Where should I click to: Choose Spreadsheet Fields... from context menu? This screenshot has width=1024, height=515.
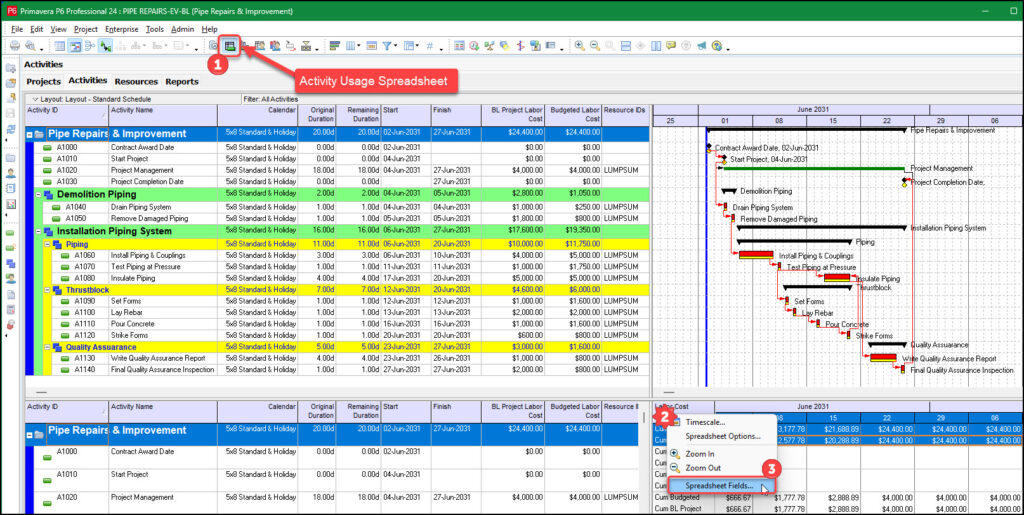point(720,486)
